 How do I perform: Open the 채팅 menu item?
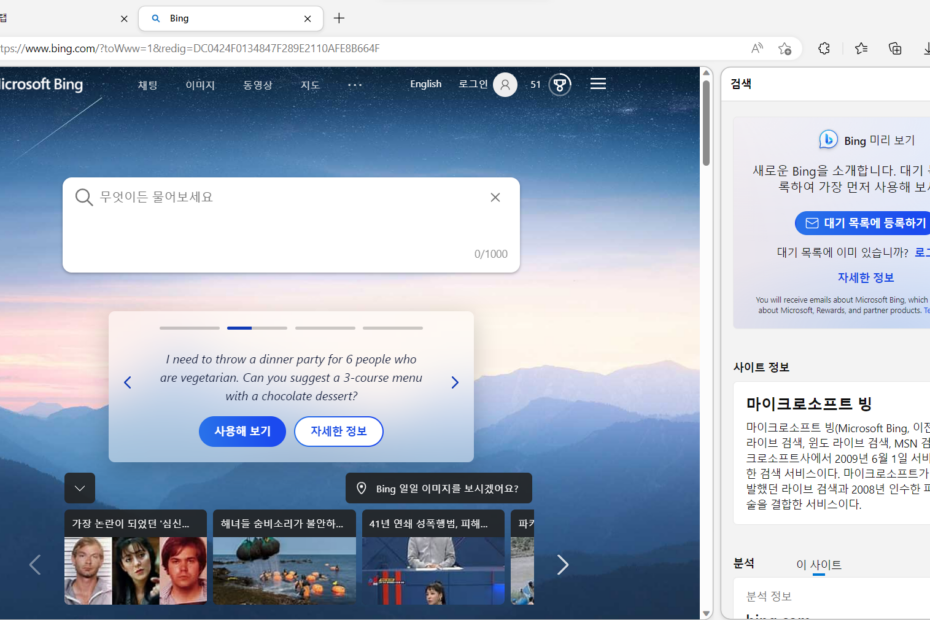click(148, 85)
